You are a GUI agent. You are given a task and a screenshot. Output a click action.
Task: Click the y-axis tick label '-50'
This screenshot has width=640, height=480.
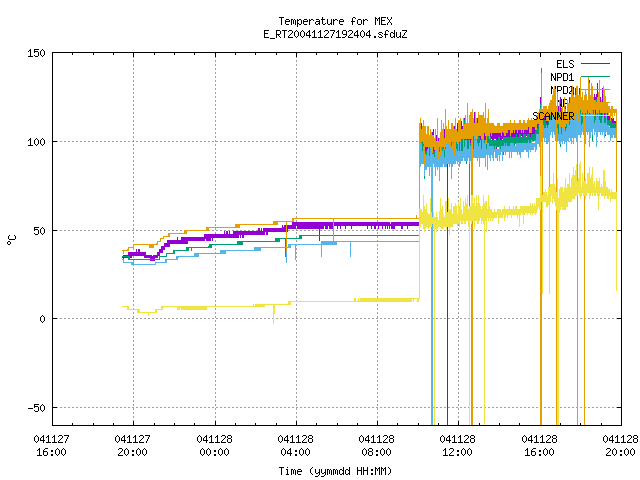click(36, 408)
